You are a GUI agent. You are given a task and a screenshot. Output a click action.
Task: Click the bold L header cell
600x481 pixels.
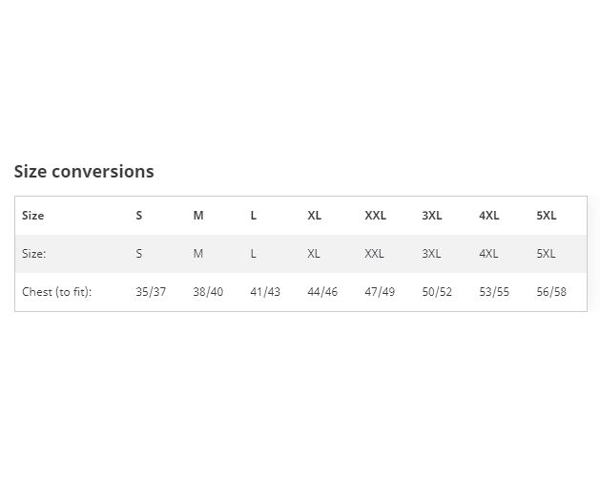pyautogui.click(x=253, y=215)
